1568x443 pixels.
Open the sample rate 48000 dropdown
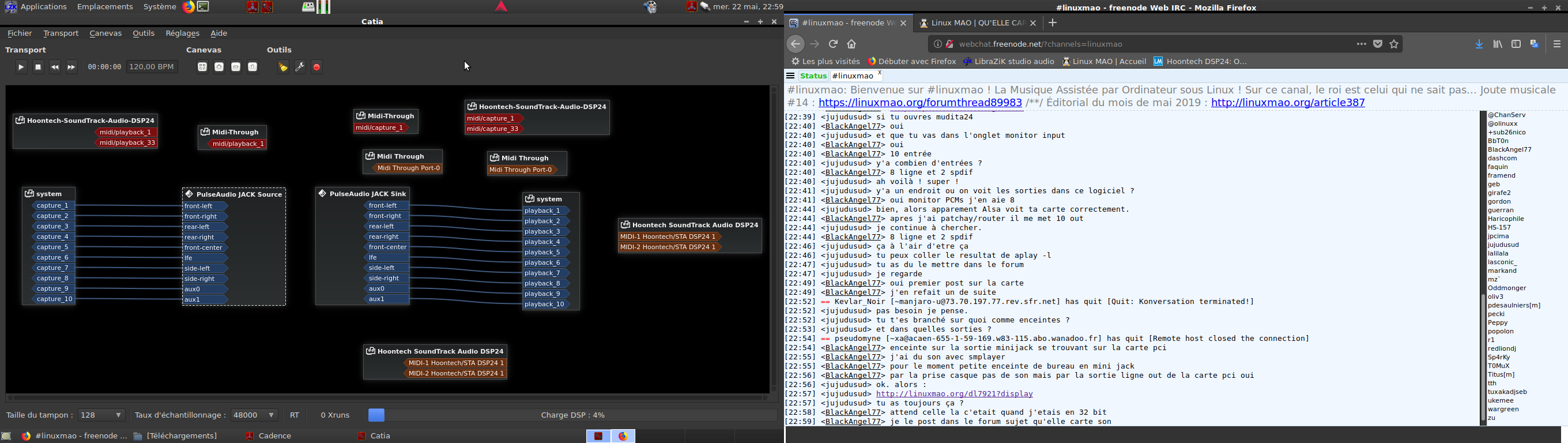[254, 415]
